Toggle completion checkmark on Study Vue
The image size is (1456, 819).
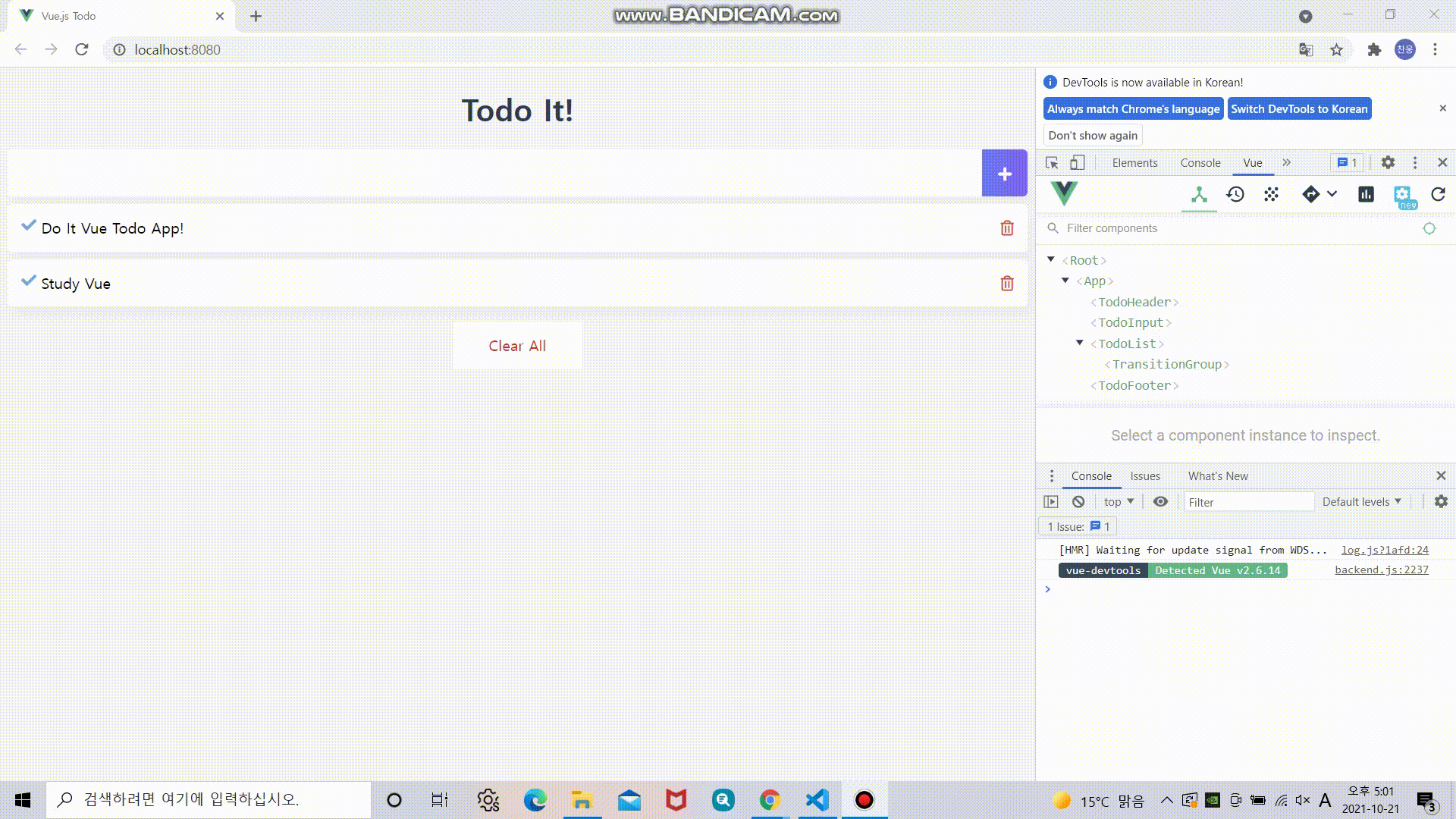pyautogui.click(x=29, y=281)
